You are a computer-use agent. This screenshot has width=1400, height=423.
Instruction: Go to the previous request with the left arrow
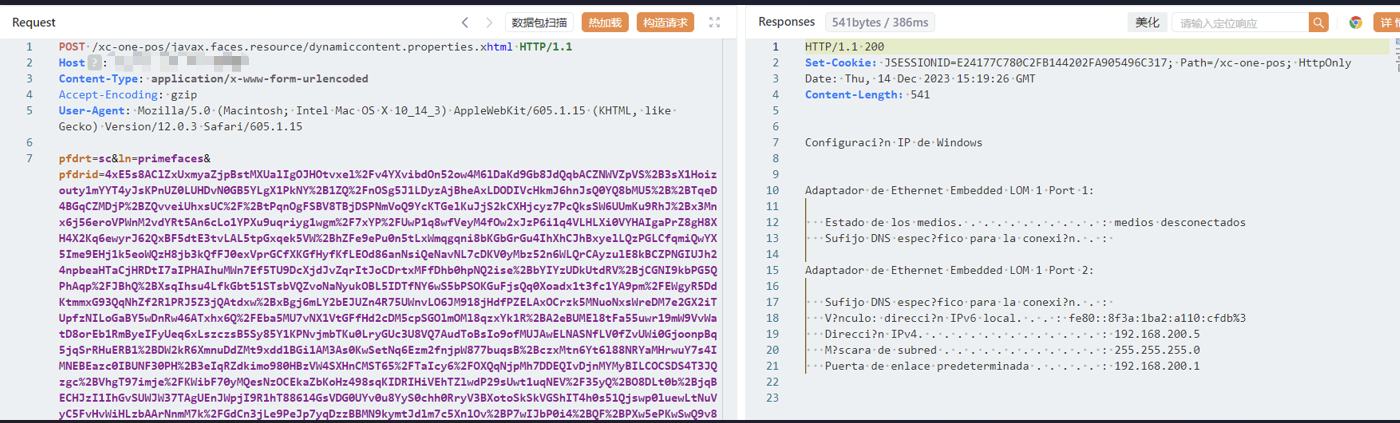pos(465,22)
